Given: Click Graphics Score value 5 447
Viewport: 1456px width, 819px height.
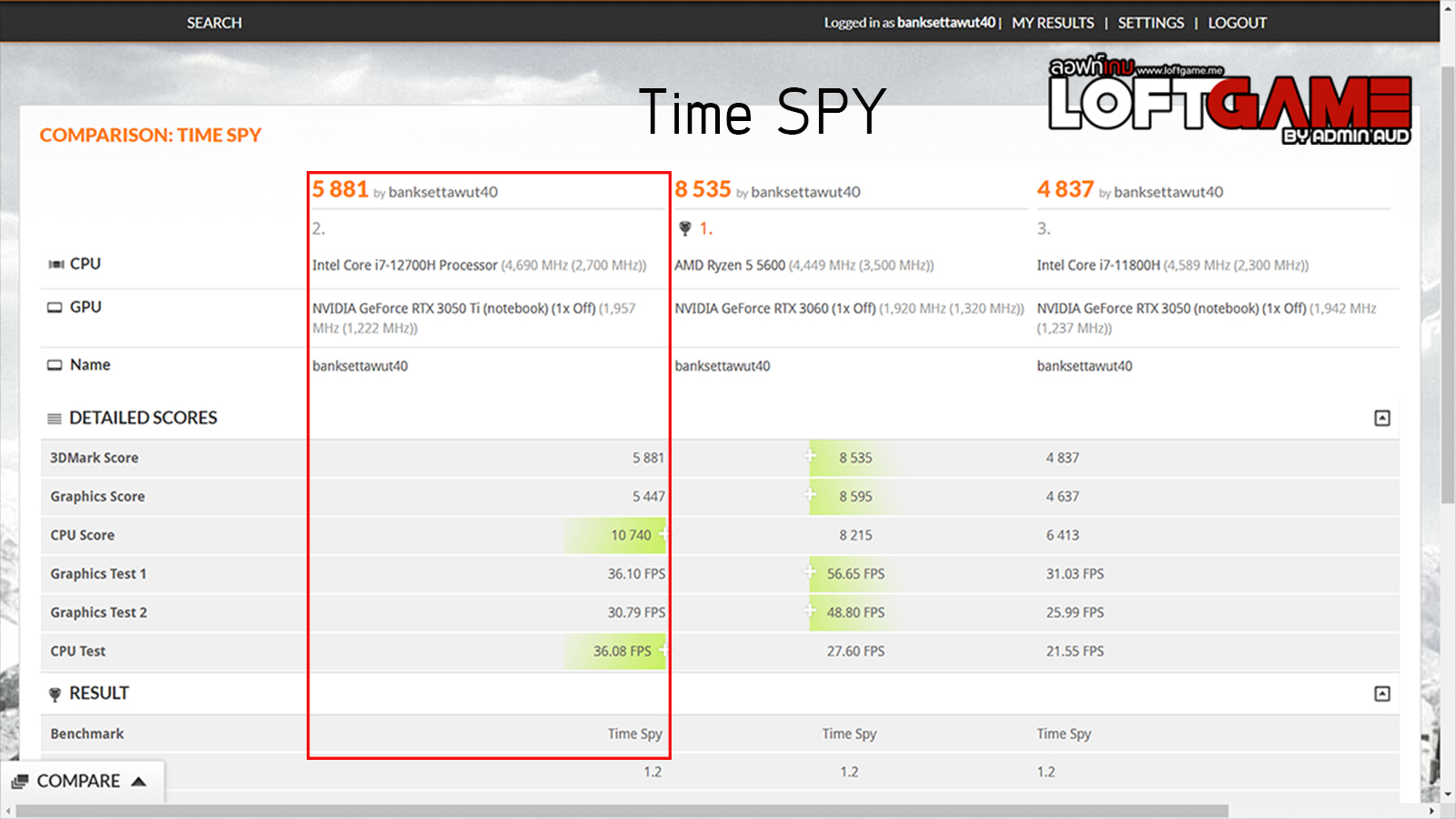Looking at the screenshot, I should (x=649, y=497).
